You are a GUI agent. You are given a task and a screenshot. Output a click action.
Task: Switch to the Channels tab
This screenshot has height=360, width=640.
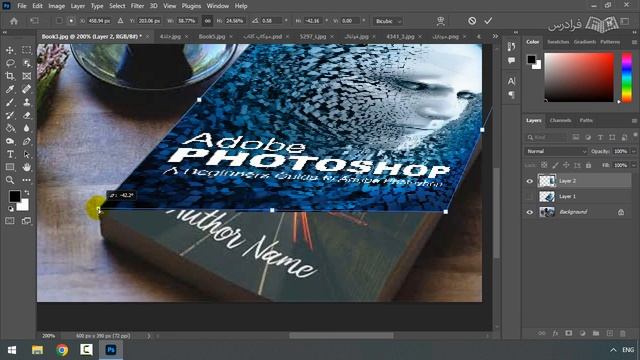560,120
